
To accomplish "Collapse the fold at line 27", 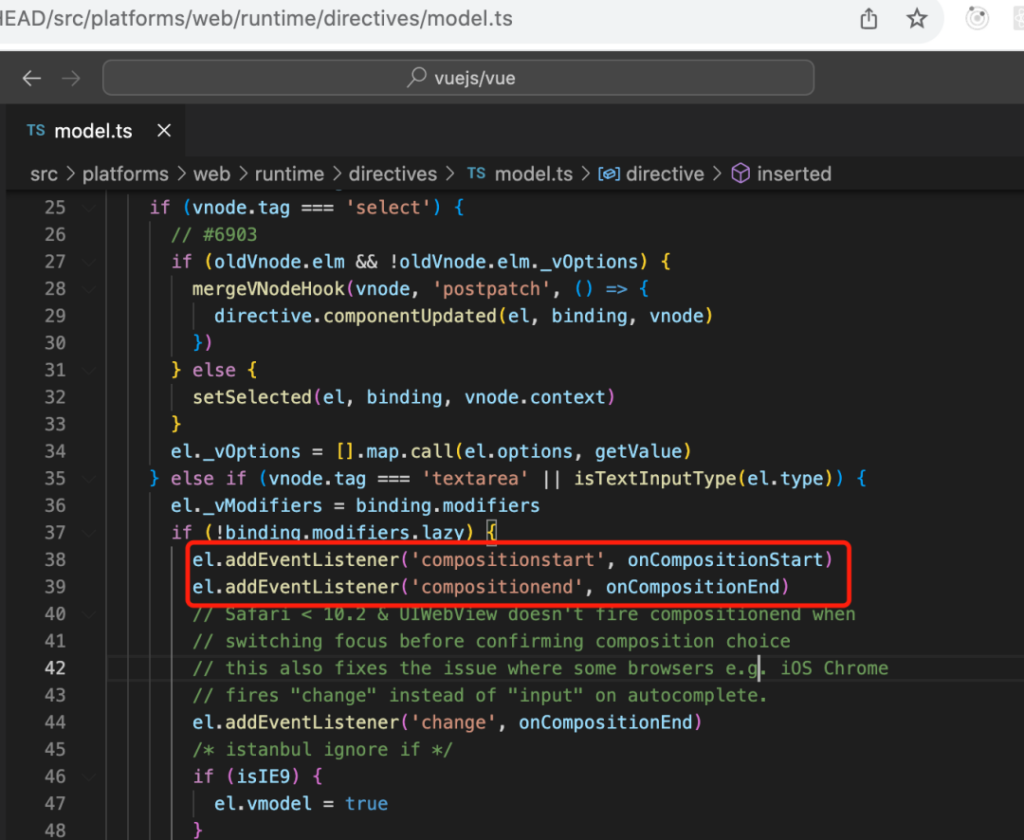I will click(x=89, y=262).
